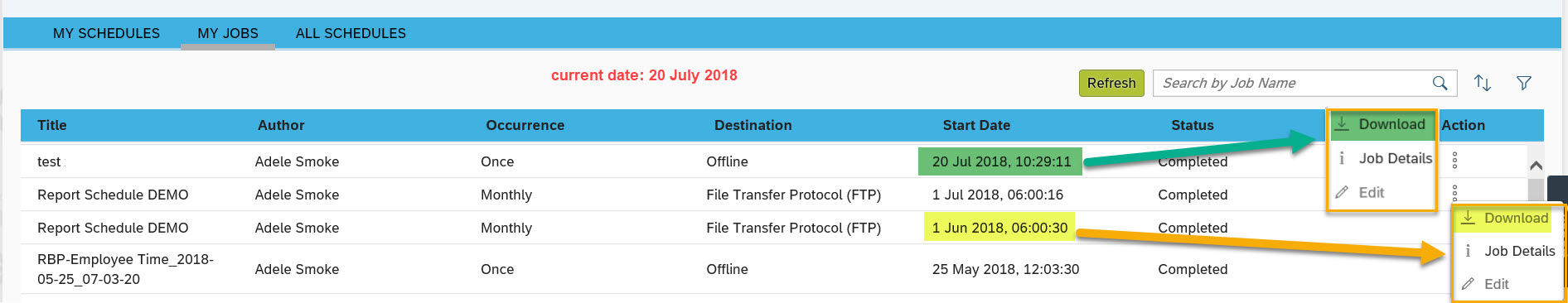
Task: Open action menu for July Report Schedule
Action: click(1454, 191)
